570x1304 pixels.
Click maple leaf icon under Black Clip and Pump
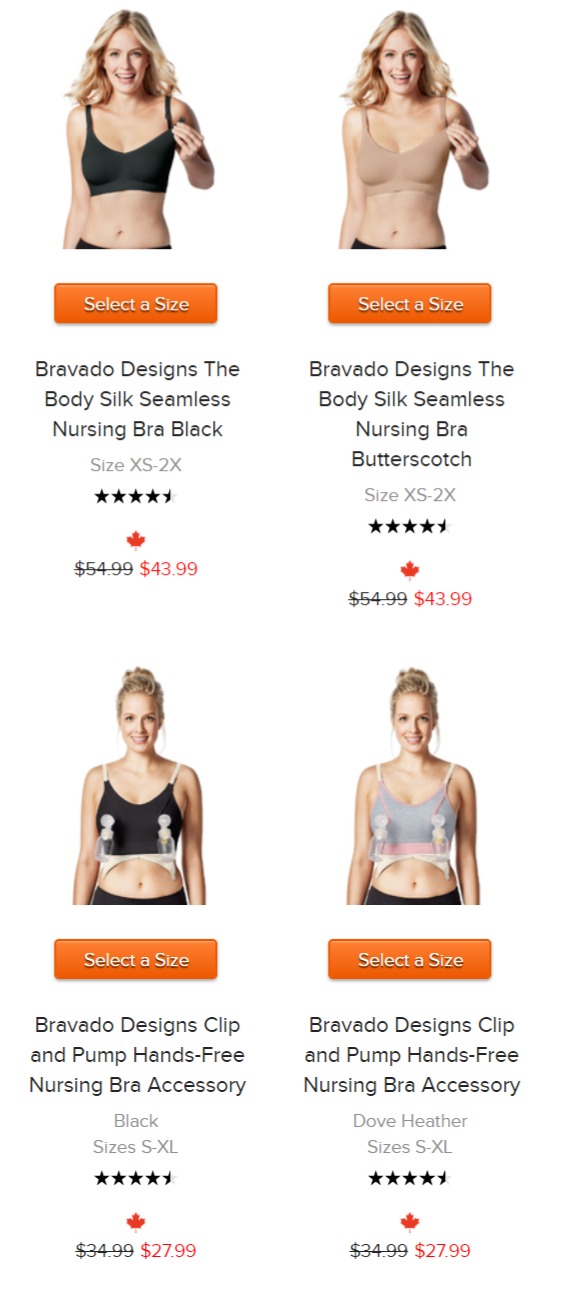136,1222
